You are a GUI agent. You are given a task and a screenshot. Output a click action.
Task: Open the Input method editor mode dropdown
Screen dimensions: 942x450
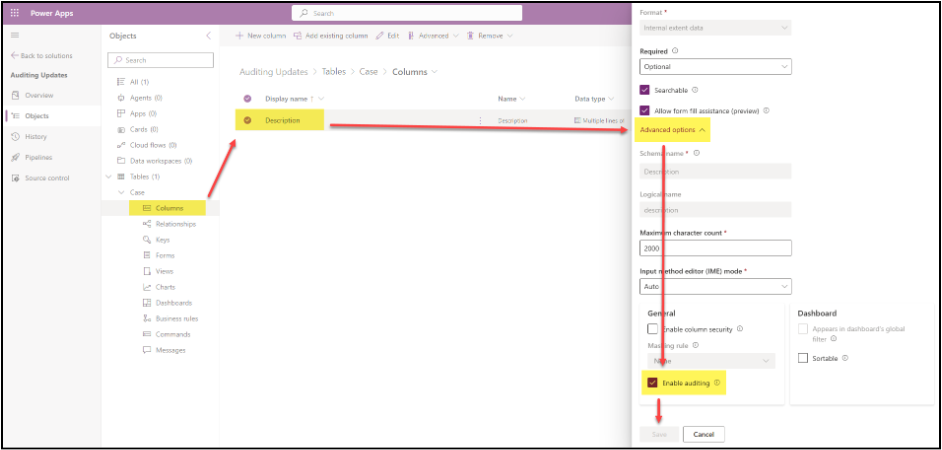pyautogui.click(x=715, y=286)
